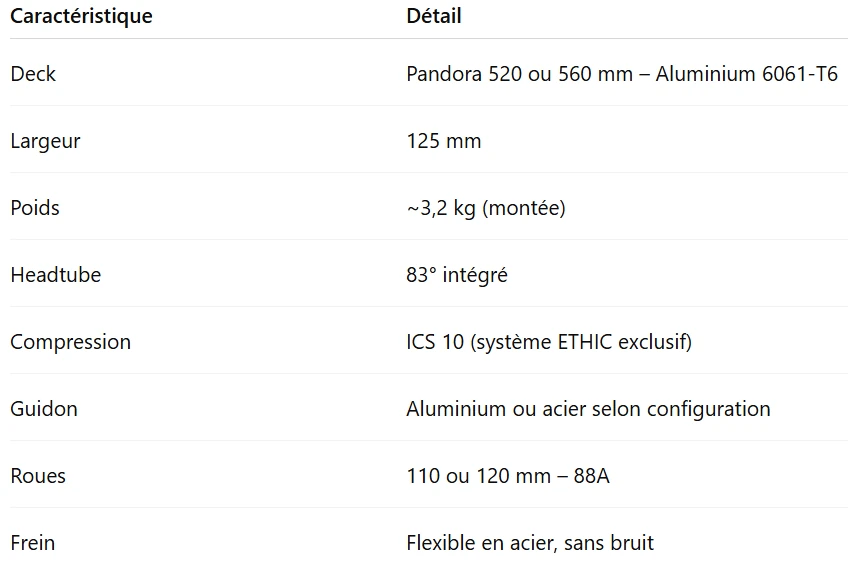Screen dimensions: 848x572
Task: Select the Roues row label
Action: (38, 476)
